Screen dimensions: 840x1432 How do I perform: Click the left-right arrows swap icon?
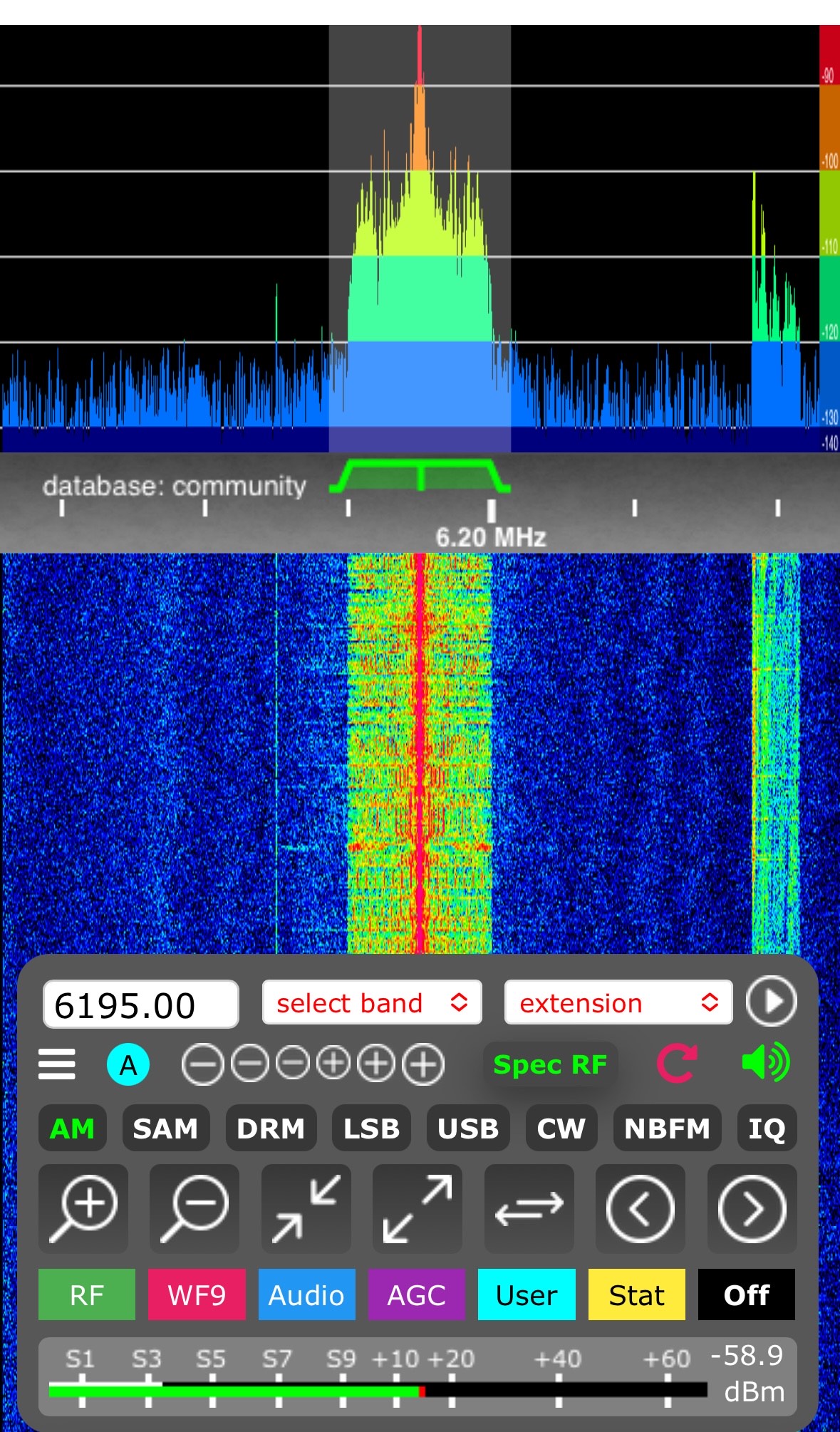[529, 1208]
